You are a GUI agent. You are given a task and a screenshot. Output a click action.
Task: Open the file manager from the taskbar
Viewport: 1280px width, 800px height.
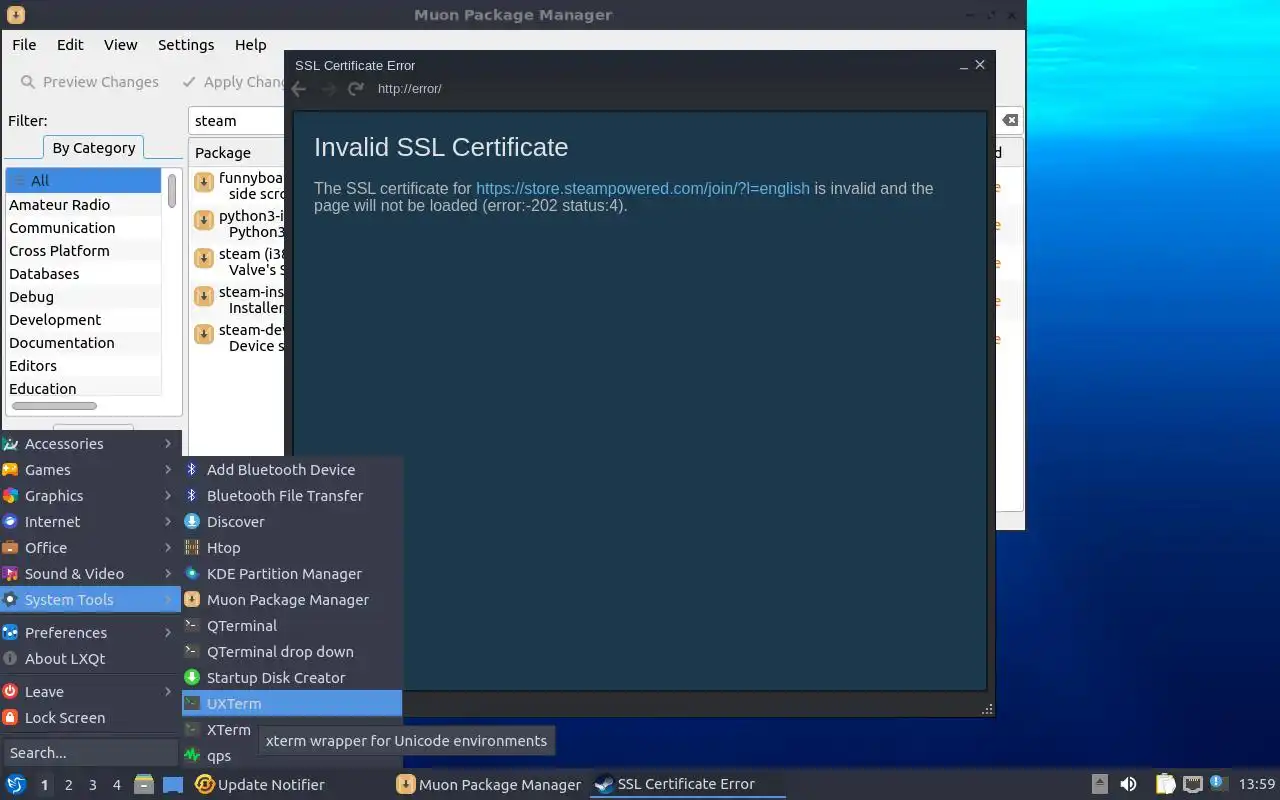pos(144,784)
